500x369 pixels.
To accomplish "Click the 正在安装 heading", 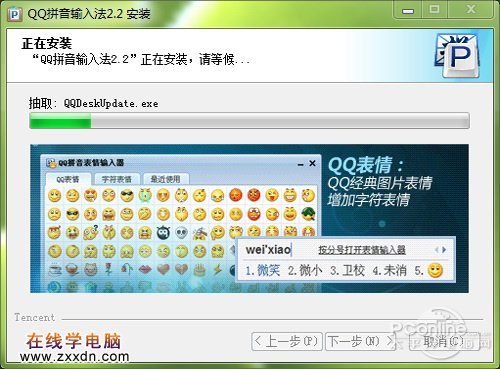I will click(47, 44).
